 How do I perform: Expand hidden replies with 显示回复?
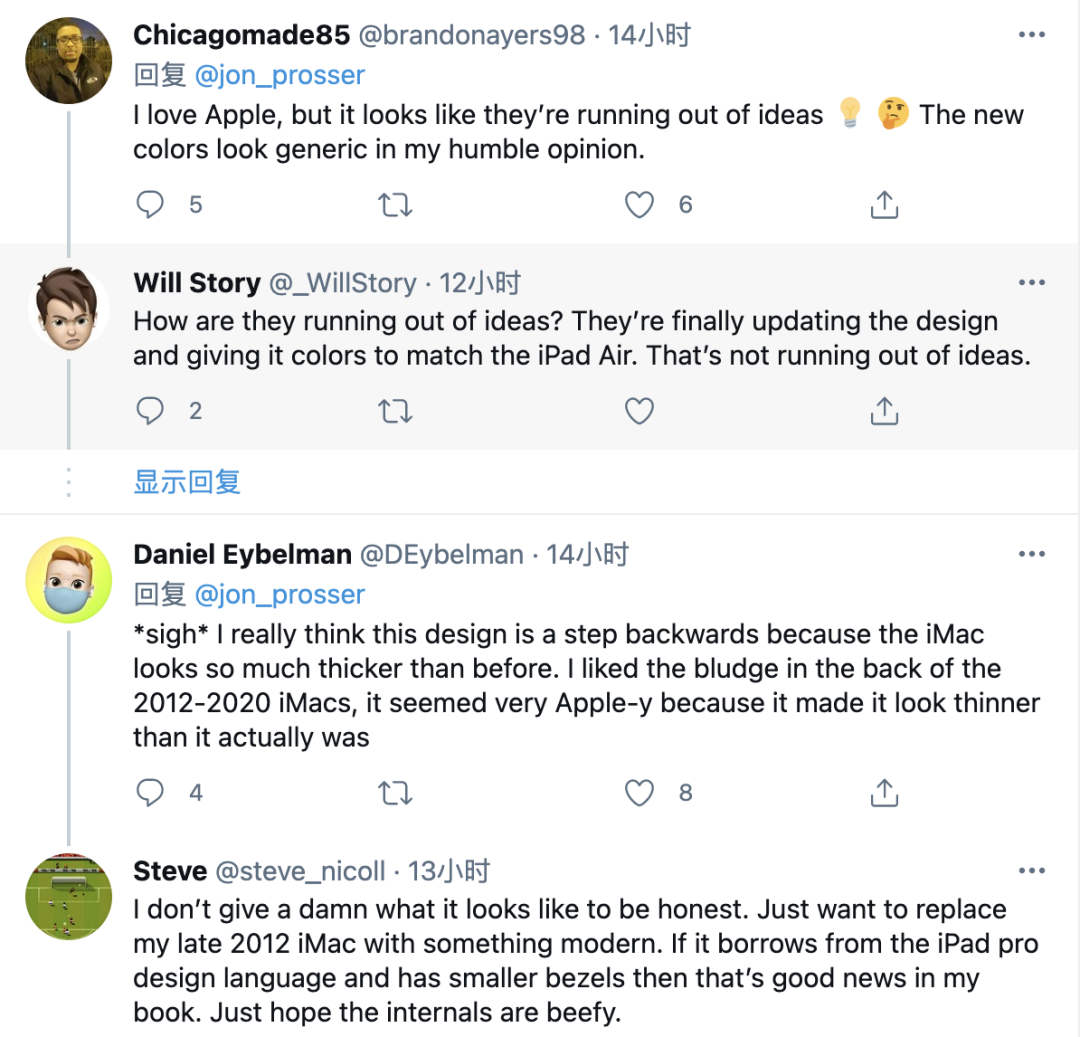187,481
